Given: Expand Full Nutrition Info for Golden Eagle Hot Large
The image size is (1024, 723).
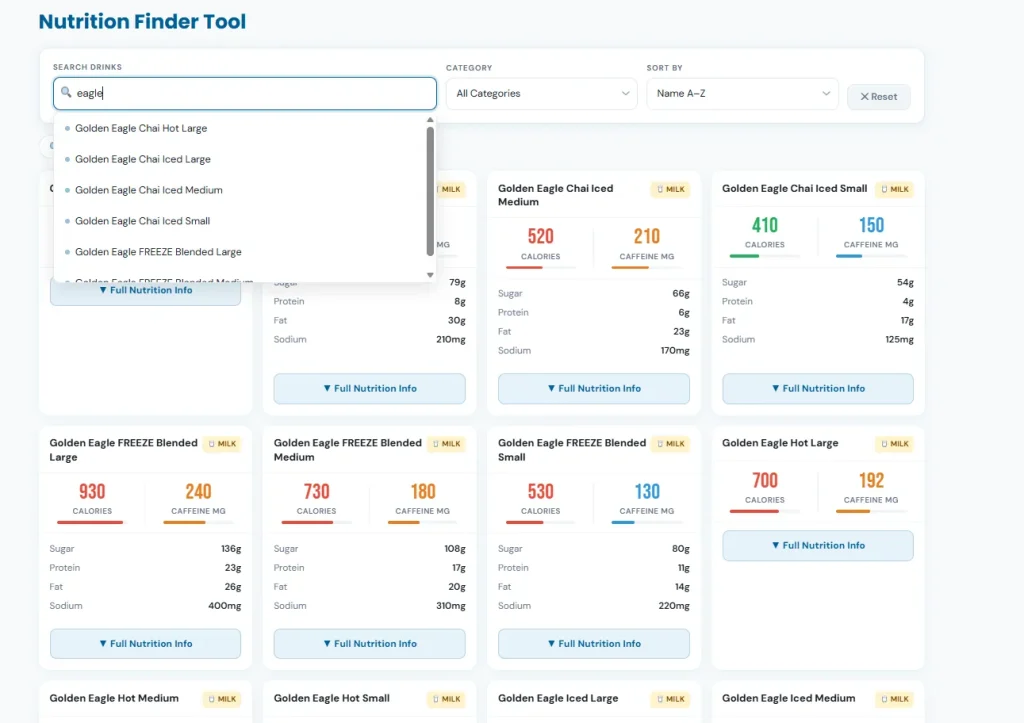Looking at the screenshot, I should [x=817, y=546].
